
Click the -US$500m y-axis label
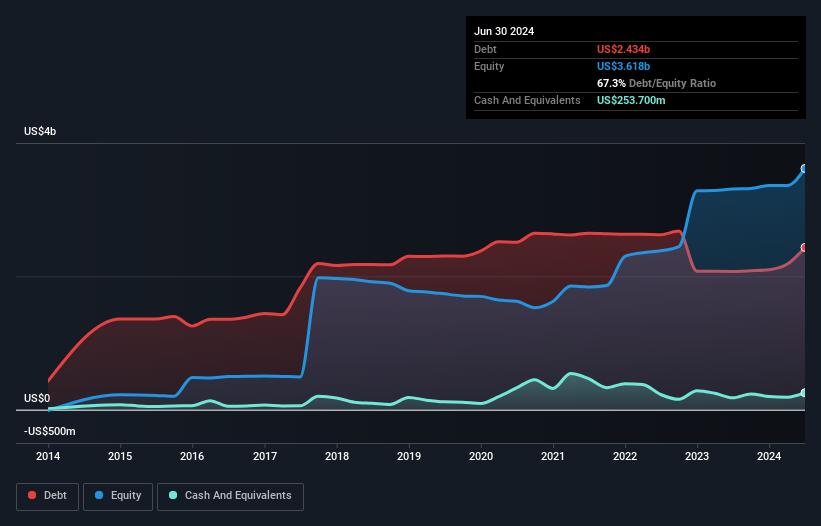coord(50,431)
